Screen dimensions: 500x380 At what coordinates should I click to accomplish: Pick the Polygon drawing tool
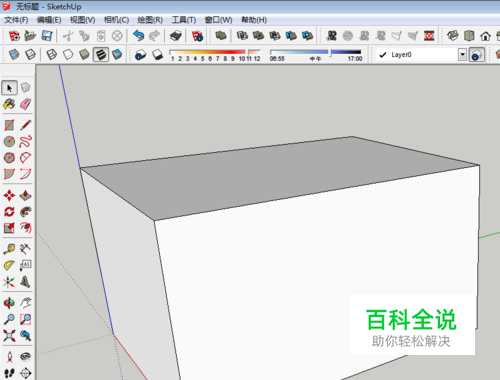pos(9,158)
